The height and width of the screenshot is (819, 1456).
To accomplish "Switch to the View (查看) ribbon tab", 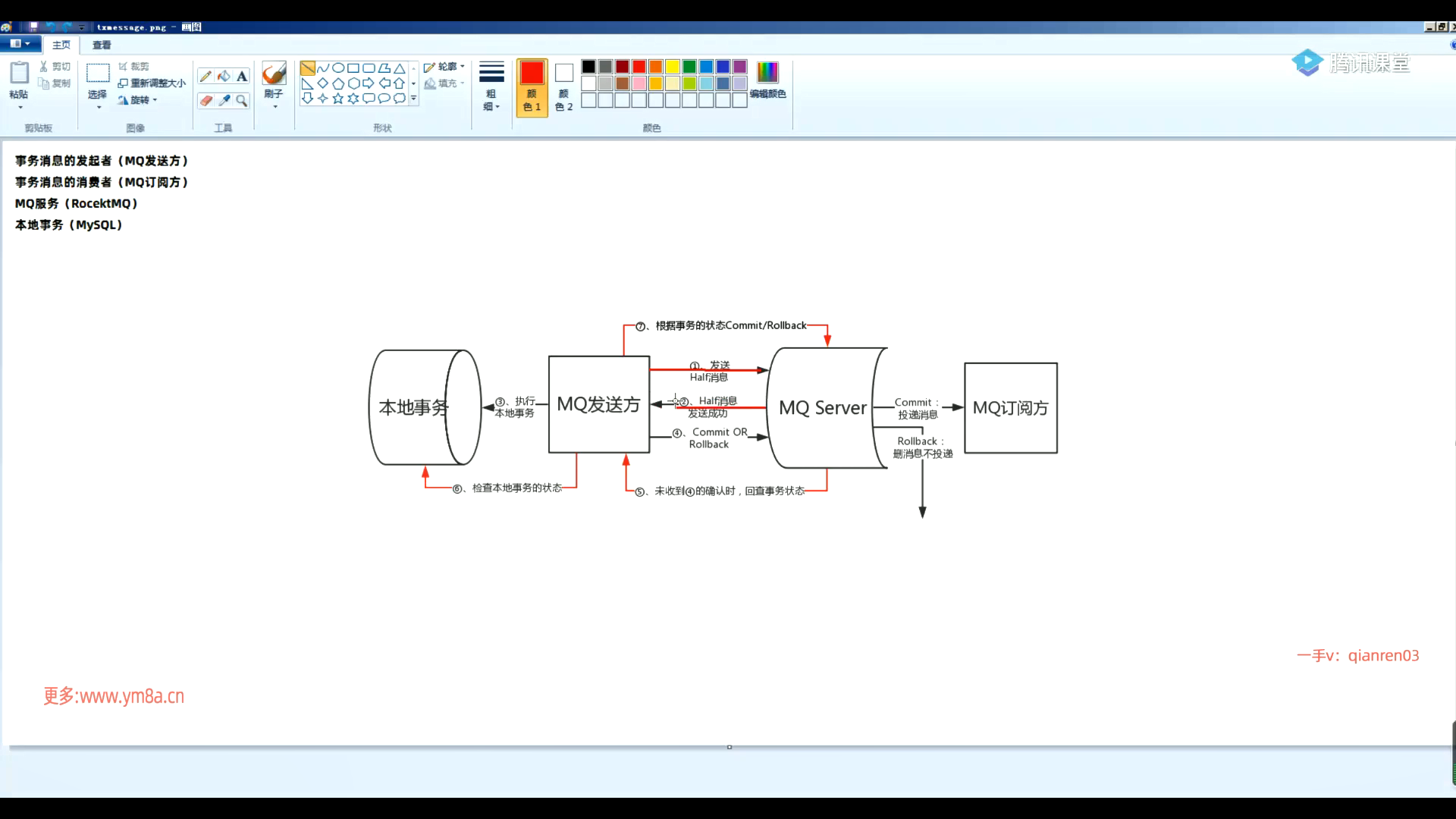I will (x=102, y=45).
